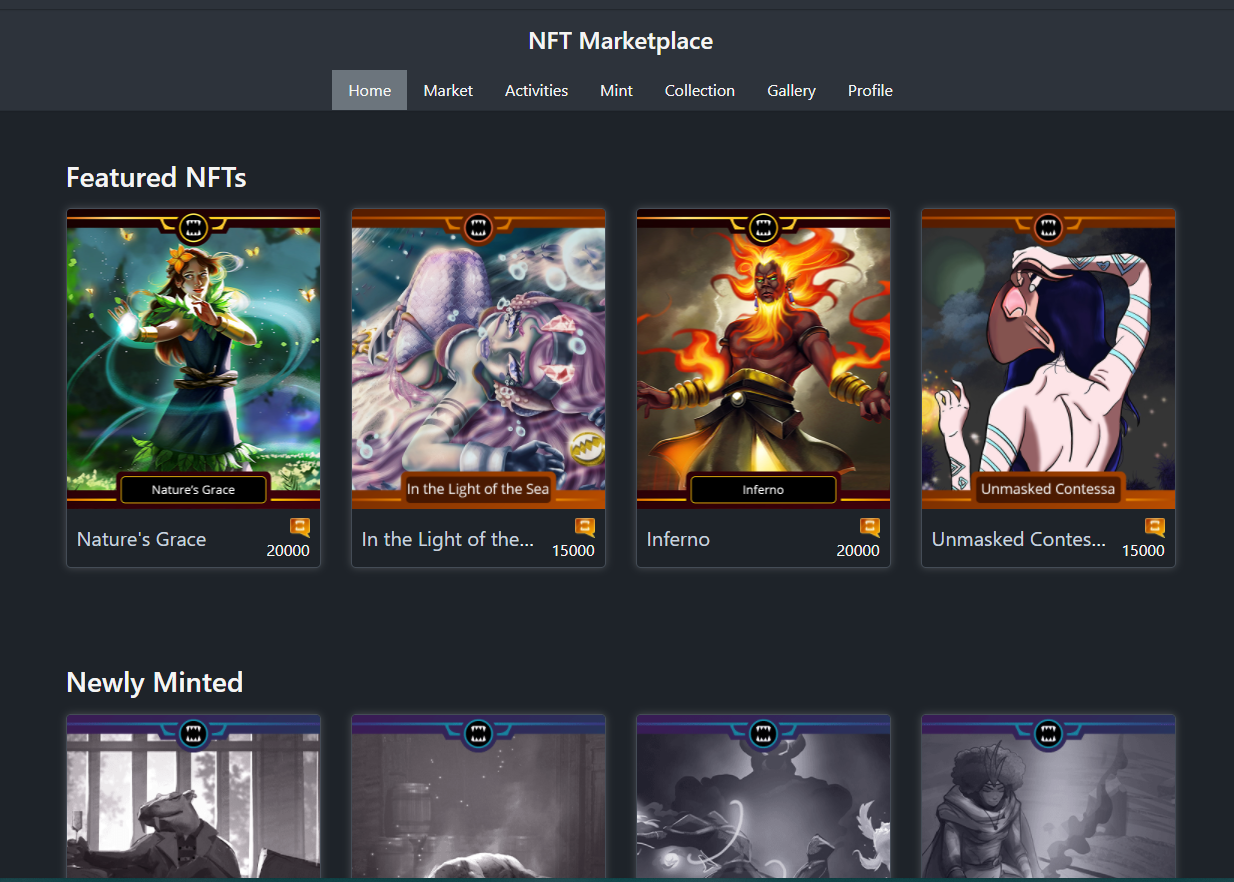Click the price token icon on Inferno
Viewport: 1234px width, 882px height.
870,527
